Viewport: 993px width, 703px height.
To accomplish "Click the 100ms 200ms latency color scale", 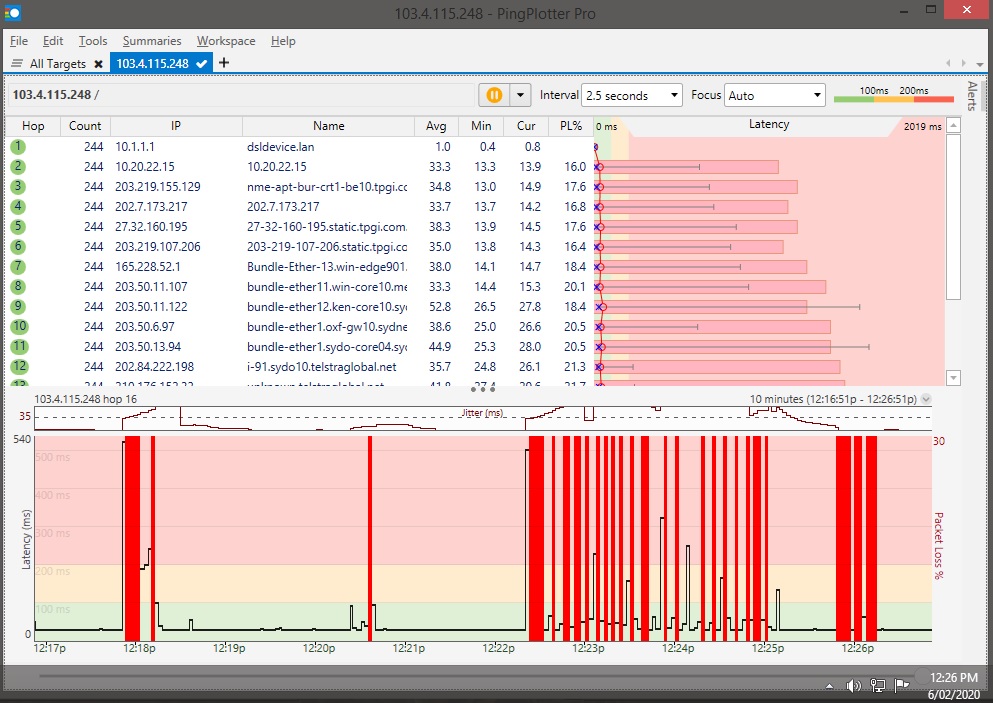I will [893, 95].
